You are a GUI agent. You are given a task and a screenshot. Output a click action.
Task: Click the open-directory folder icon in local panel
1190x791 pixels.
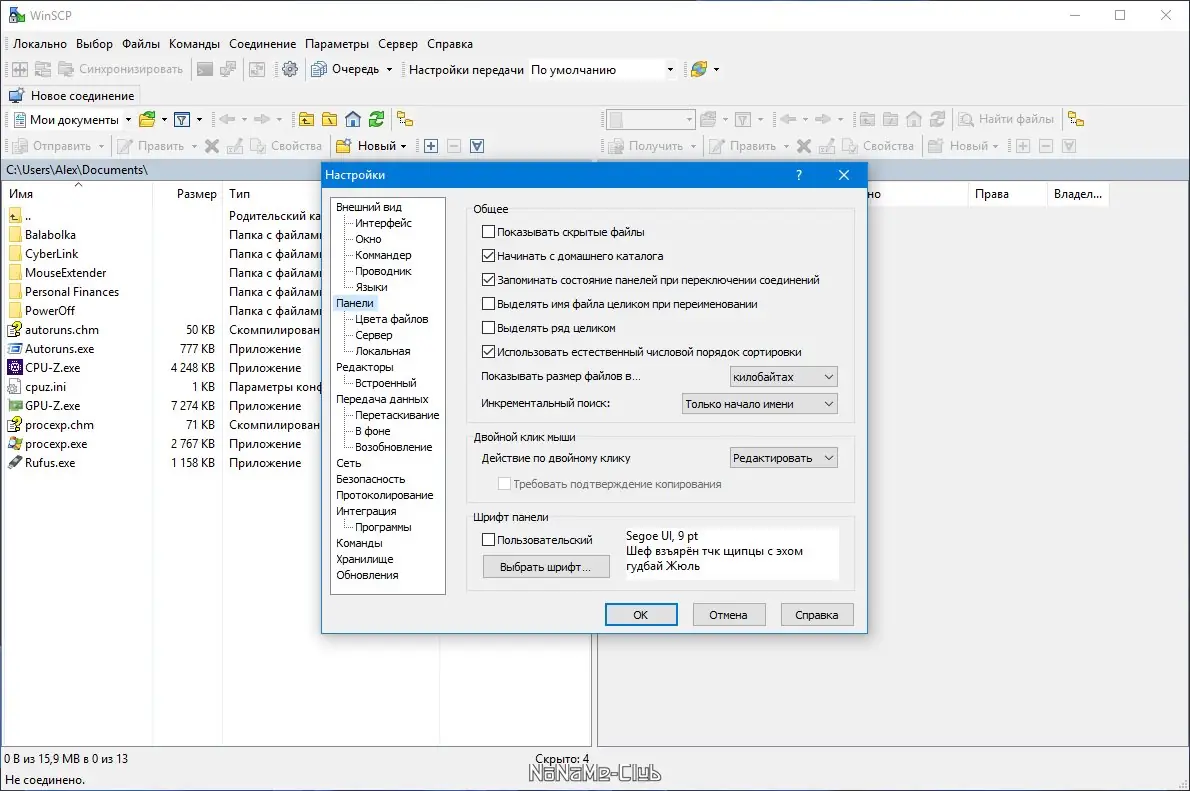pyautogui.click(x=147, y=119)
